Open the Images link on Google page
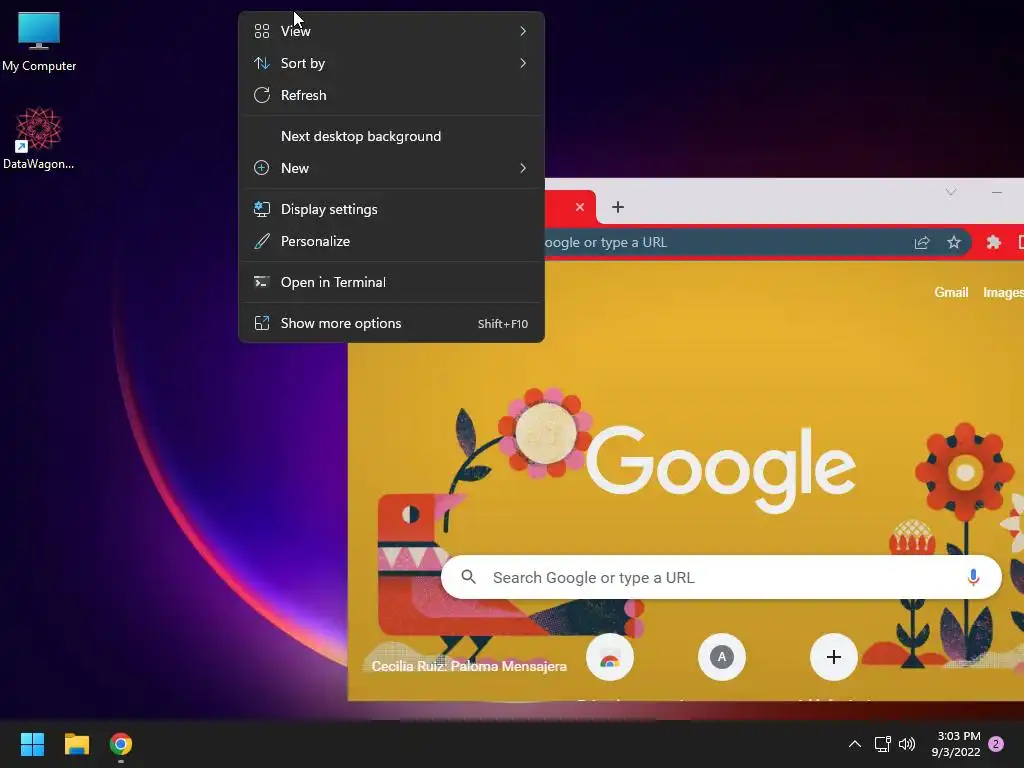The height and width of the screenshot is (768, 1024). point(1004,293)
